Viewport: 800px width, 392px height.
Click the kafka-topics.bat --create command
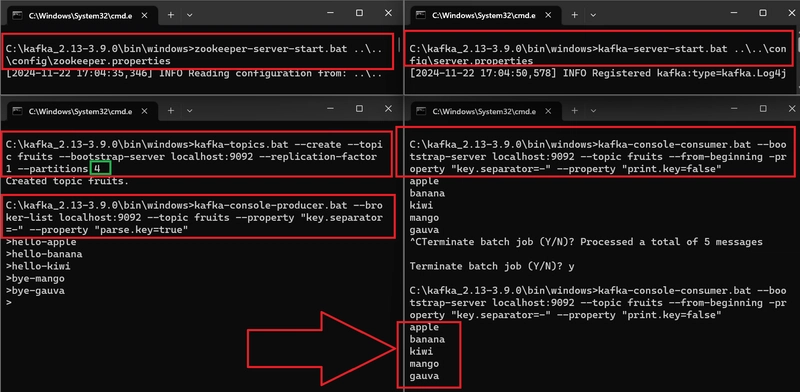194,156
